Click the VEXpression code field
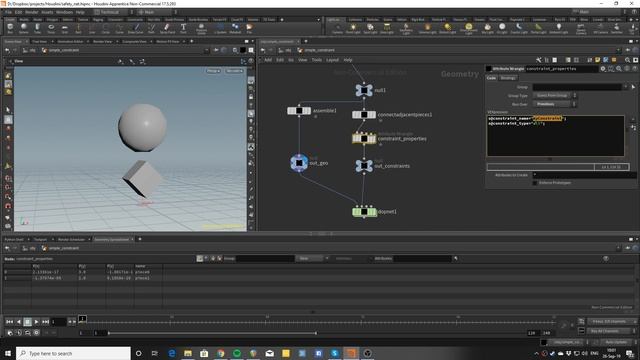The image size is (640, 360). 555,136
